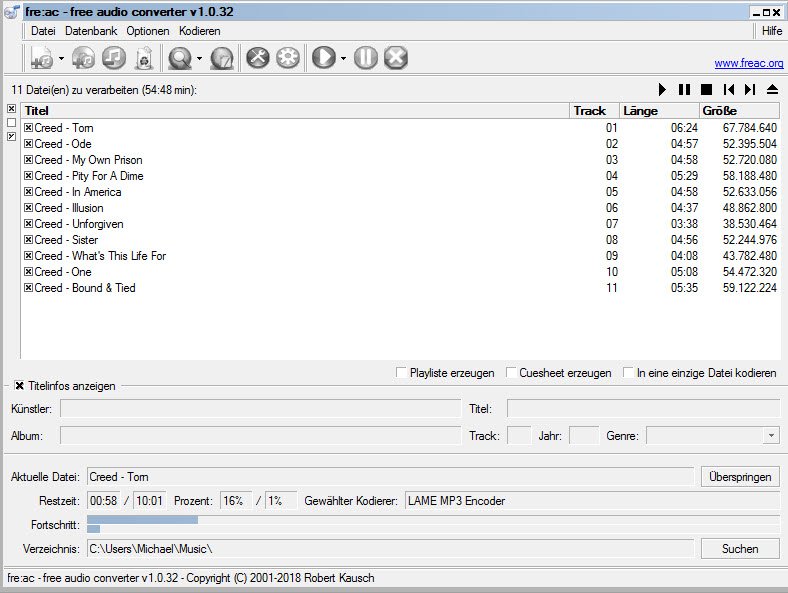Click the clear joblist trash icon
The image size is (788, 593).
[143, 58]
